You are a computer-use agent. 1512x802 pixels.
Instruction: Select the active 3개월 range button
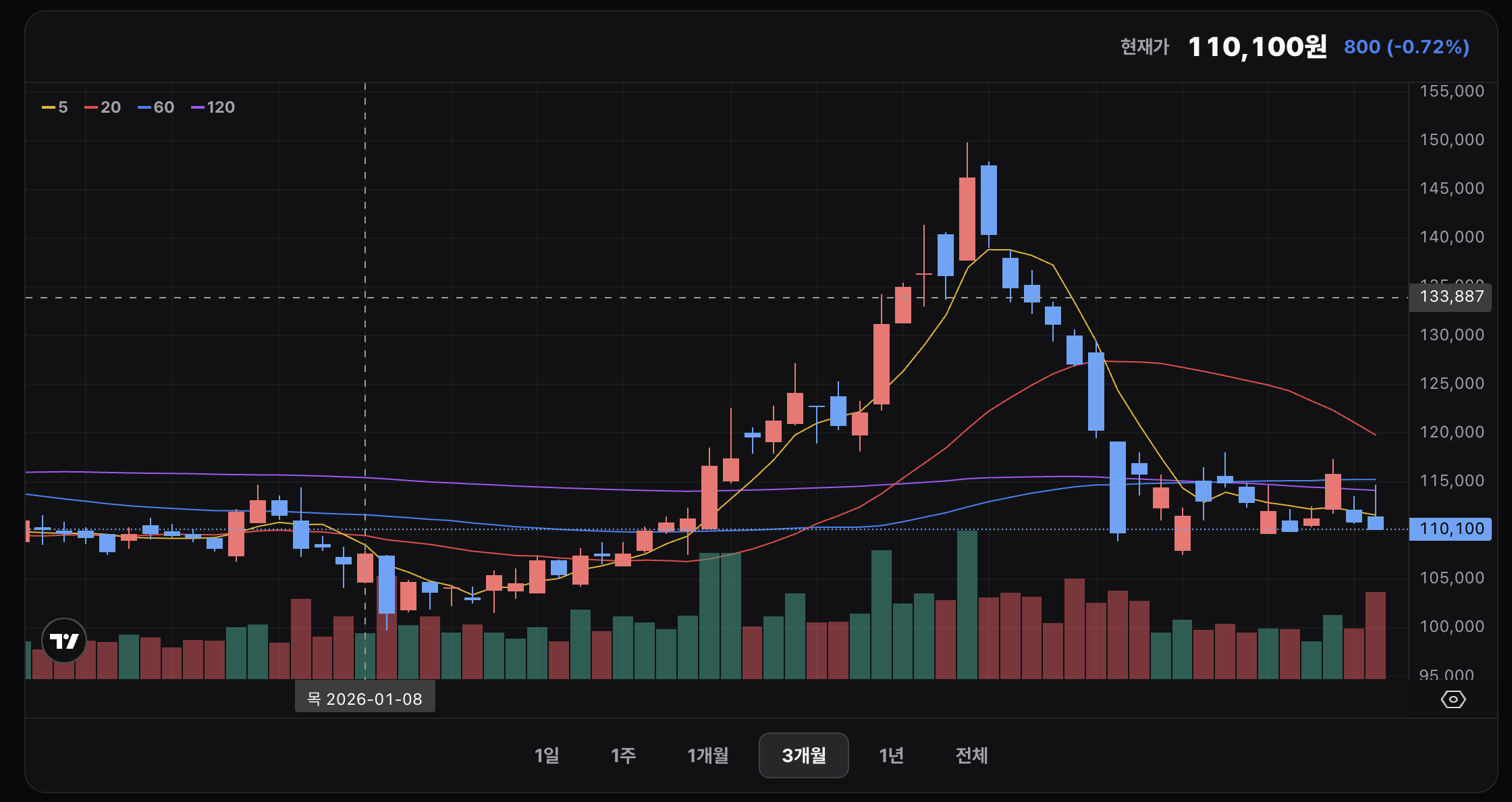(803, 755)
